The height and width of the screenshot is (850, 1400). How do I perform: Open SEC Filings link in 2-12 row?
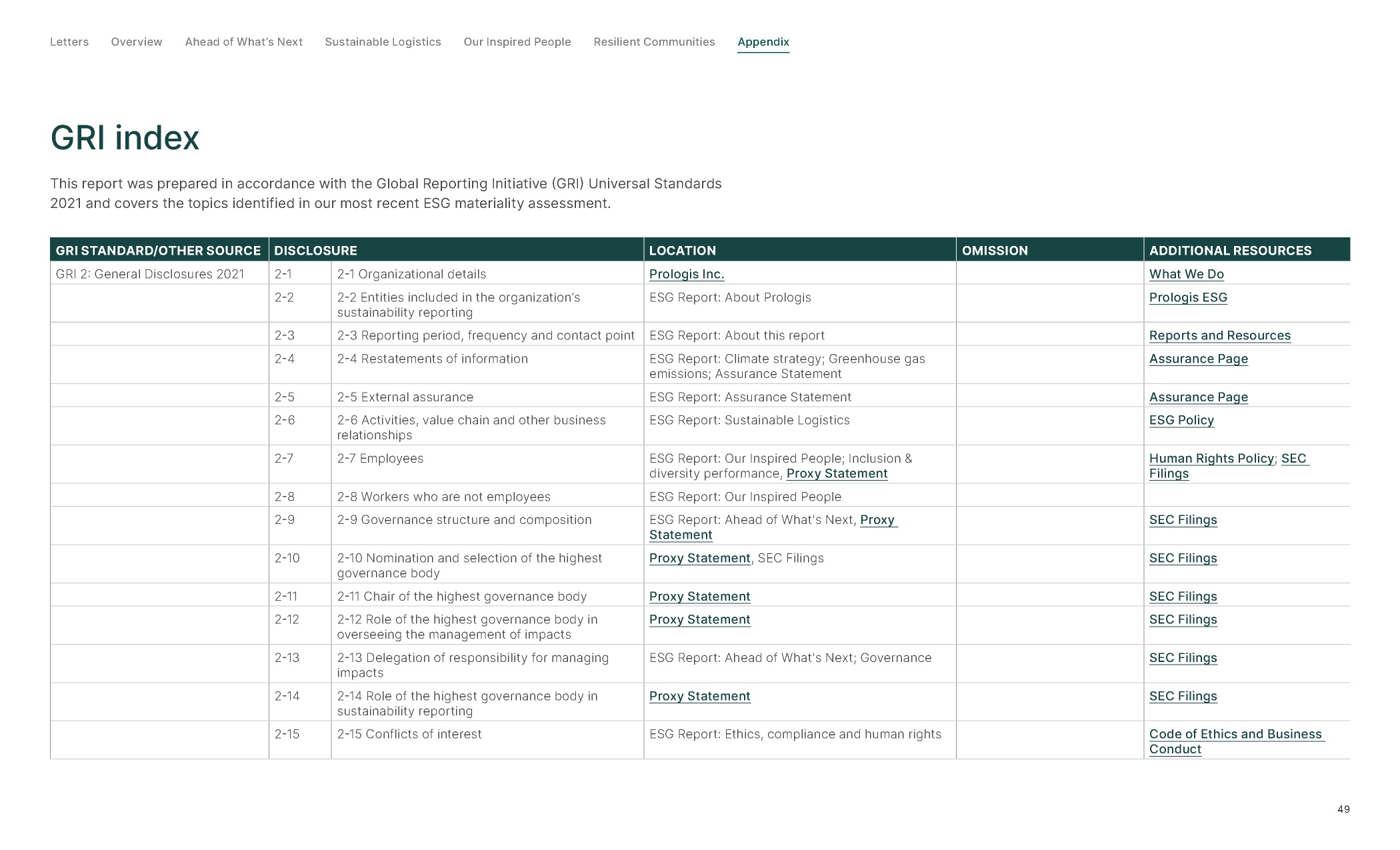pos(1183,619)
